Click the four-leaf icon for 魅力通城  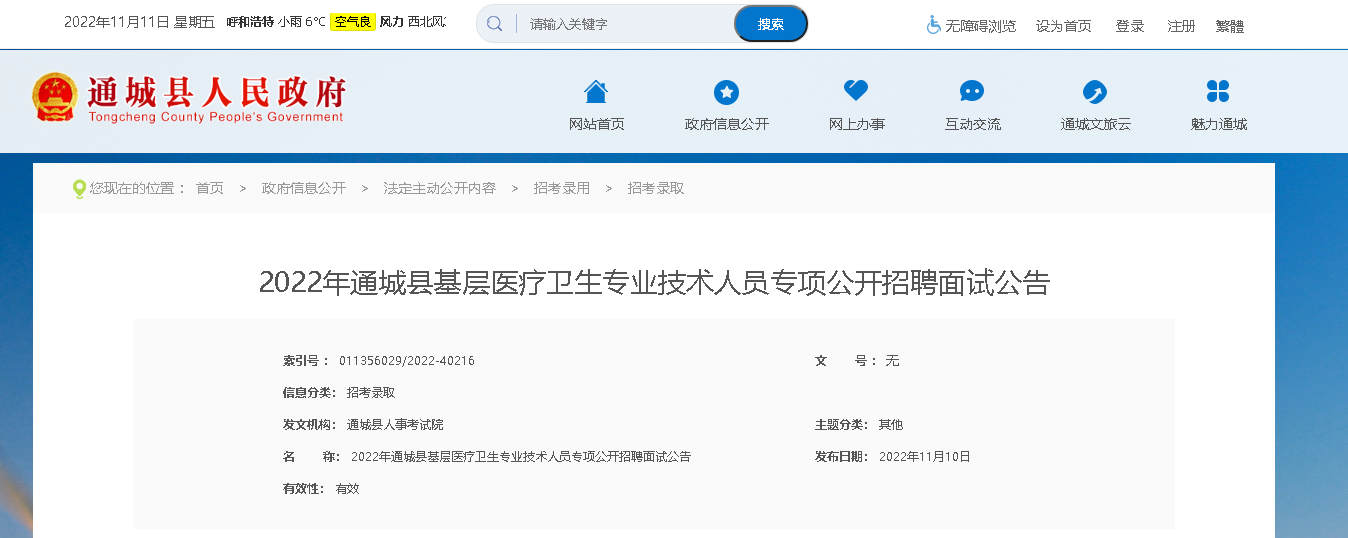click(x=1218, y=92)
